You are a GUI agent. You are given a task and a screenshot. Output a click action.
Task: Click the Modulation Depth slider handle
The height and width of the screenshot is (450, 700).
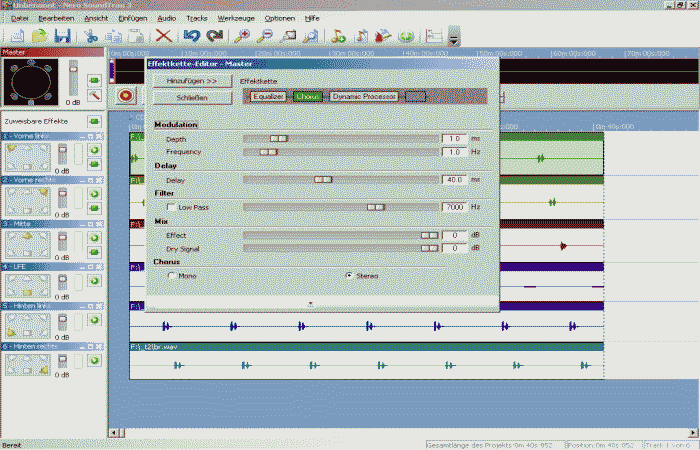pos(279,138)
